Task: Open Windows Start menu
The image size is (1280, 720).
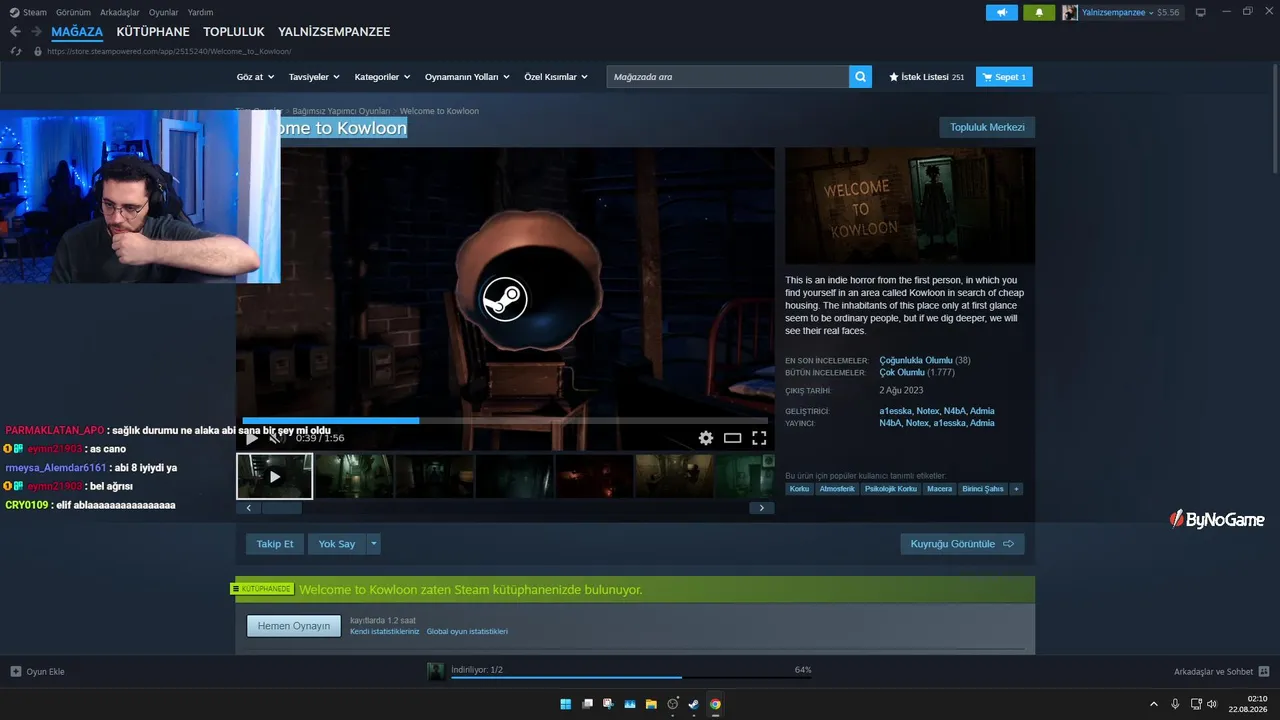Action: point(566,704)
